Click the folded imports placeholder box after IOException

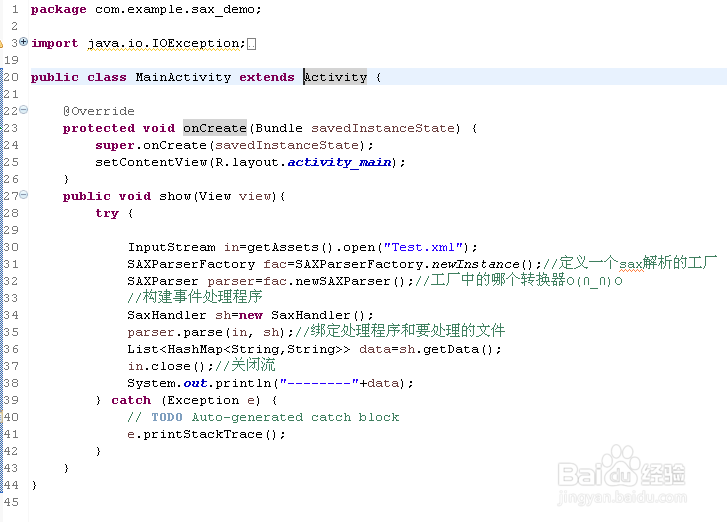click(251, 44)
